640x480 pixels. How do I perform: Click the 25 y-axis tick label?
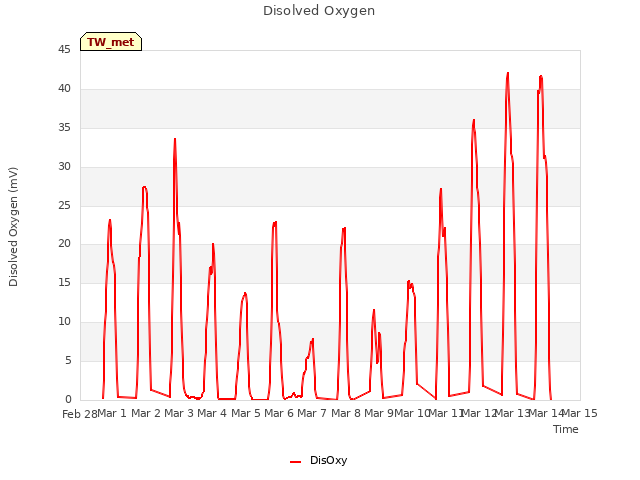(64, 205)
